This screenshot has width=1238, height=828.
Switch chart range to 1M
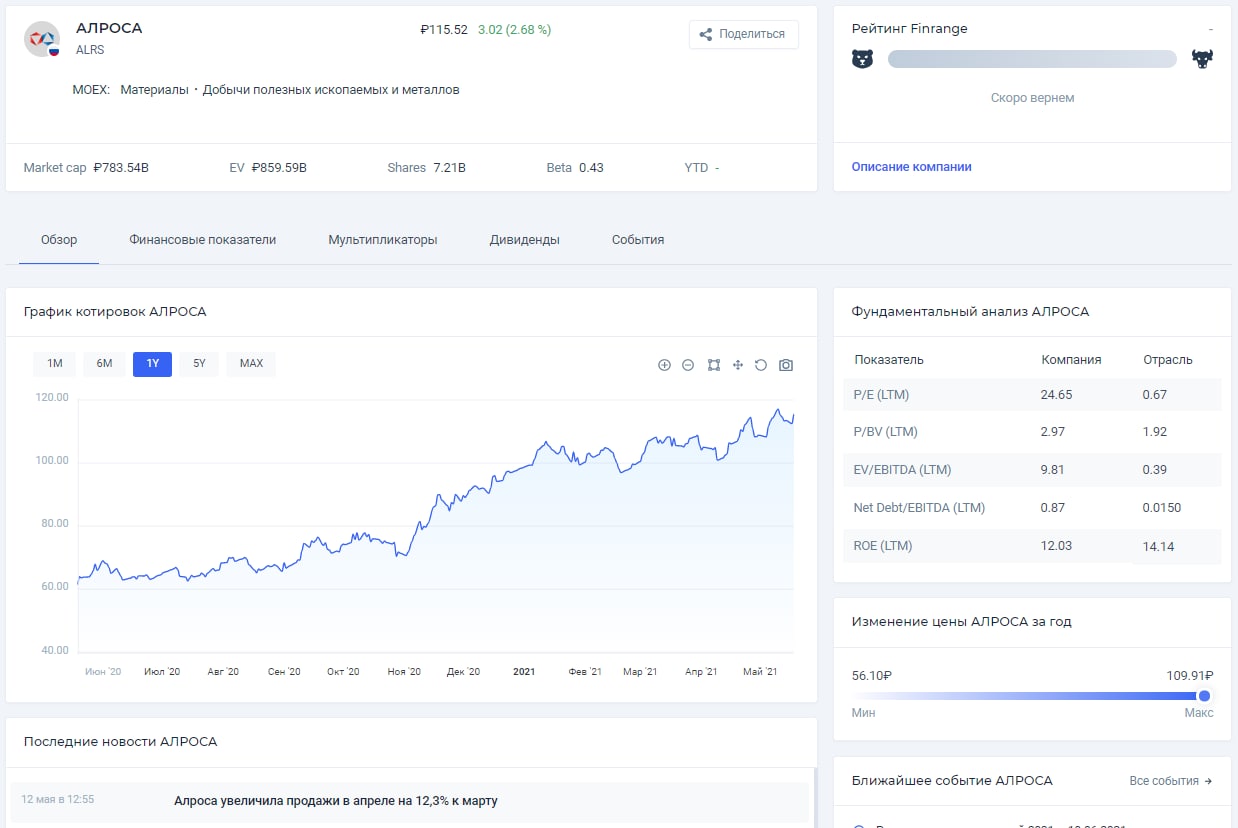click(55, 364)
